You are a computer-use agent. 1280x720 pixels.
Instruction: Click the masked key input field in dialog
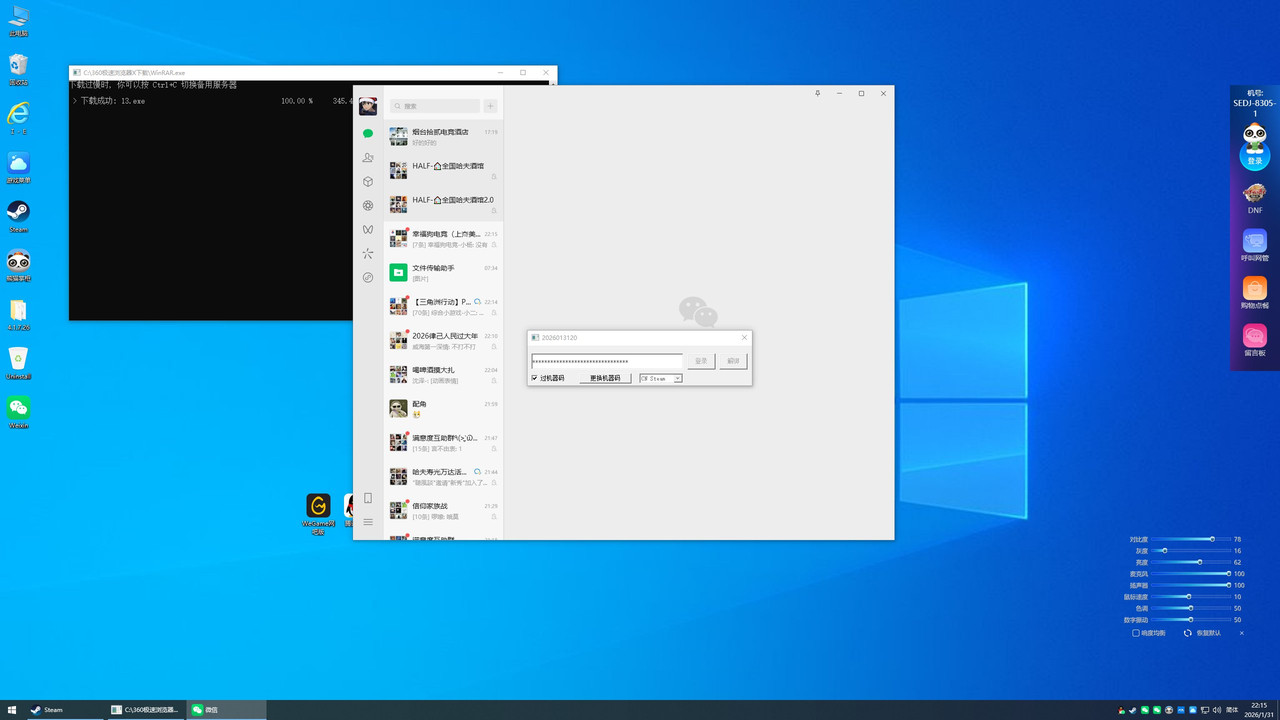click(x=607, y=361)
